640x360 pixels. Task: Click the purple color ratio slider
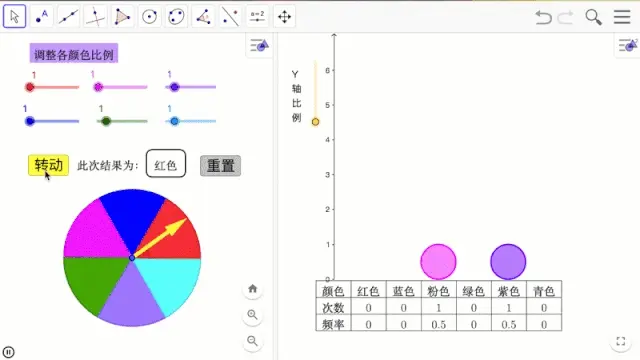(x=191, y=87)
